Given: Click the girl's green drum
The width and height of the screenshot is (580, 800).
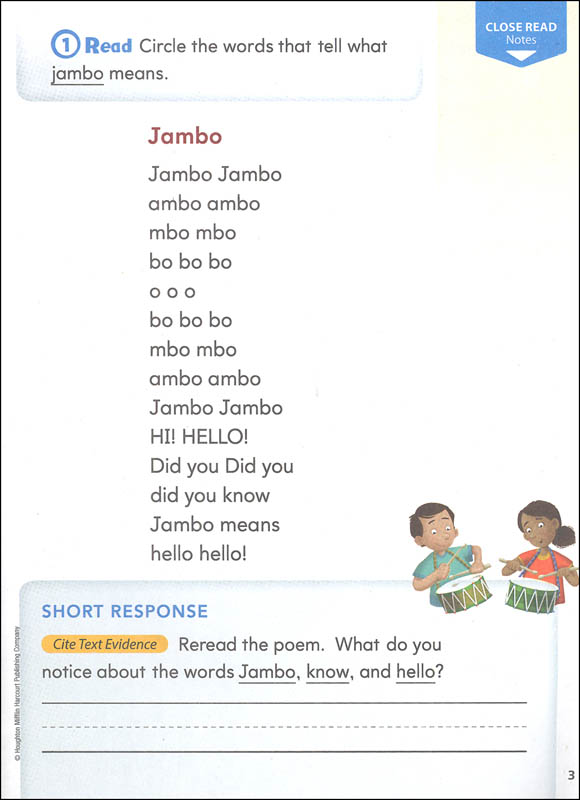Looking at the screenshot, I should pyautogui.click(x=532, y=595).
